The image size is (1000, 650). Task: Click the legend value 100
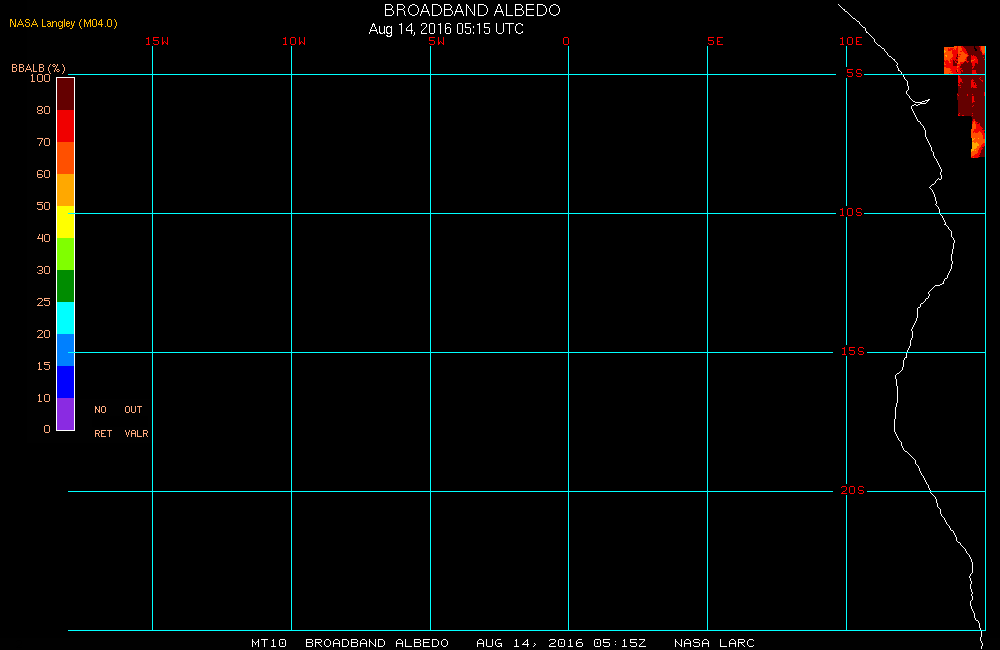40,78
